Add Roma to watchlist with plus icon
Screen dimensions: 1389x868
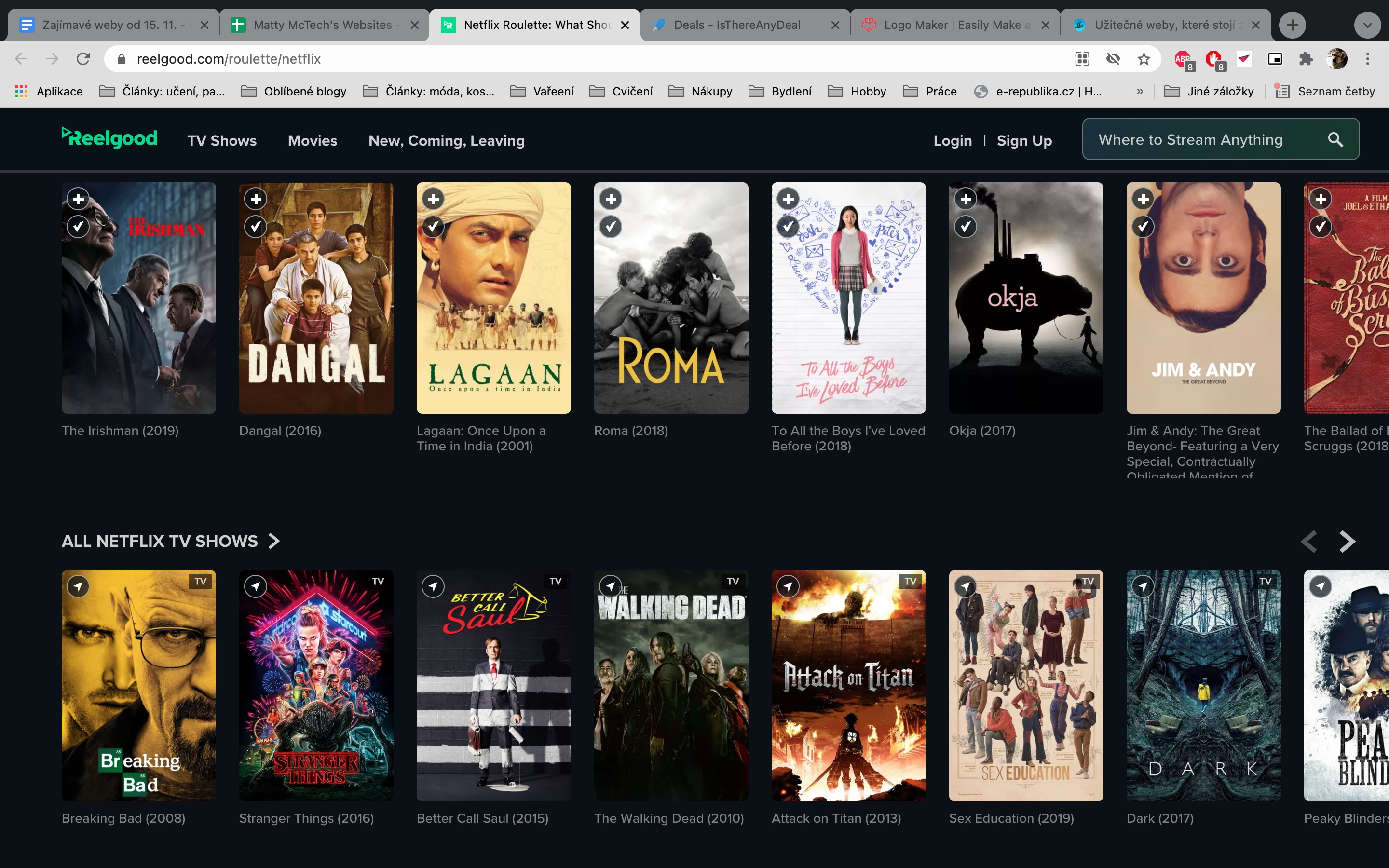611,199
